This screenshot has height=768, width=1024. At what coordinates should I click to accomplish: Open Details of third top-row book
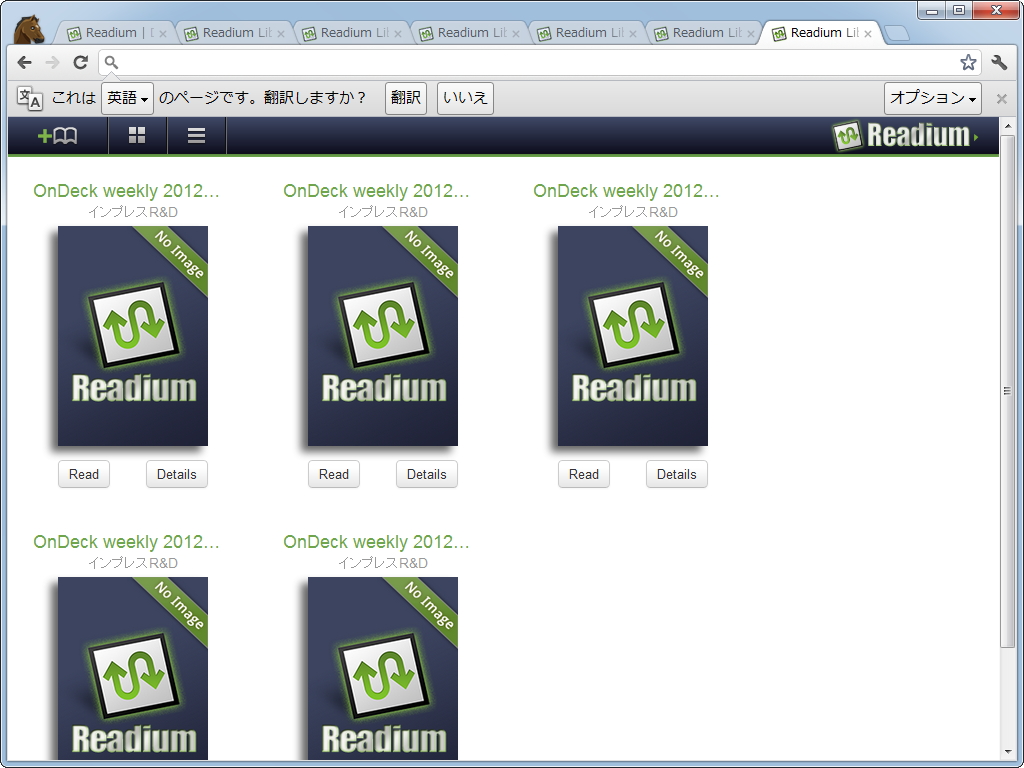tap(677, 474)
